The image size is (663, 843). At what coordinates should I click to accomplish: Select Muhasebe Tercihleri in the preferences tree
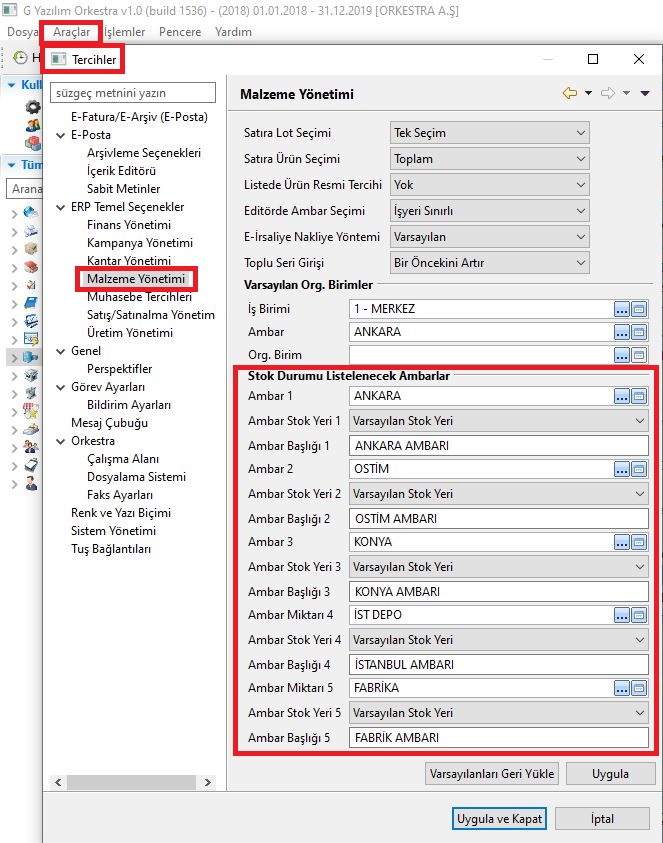139,297
